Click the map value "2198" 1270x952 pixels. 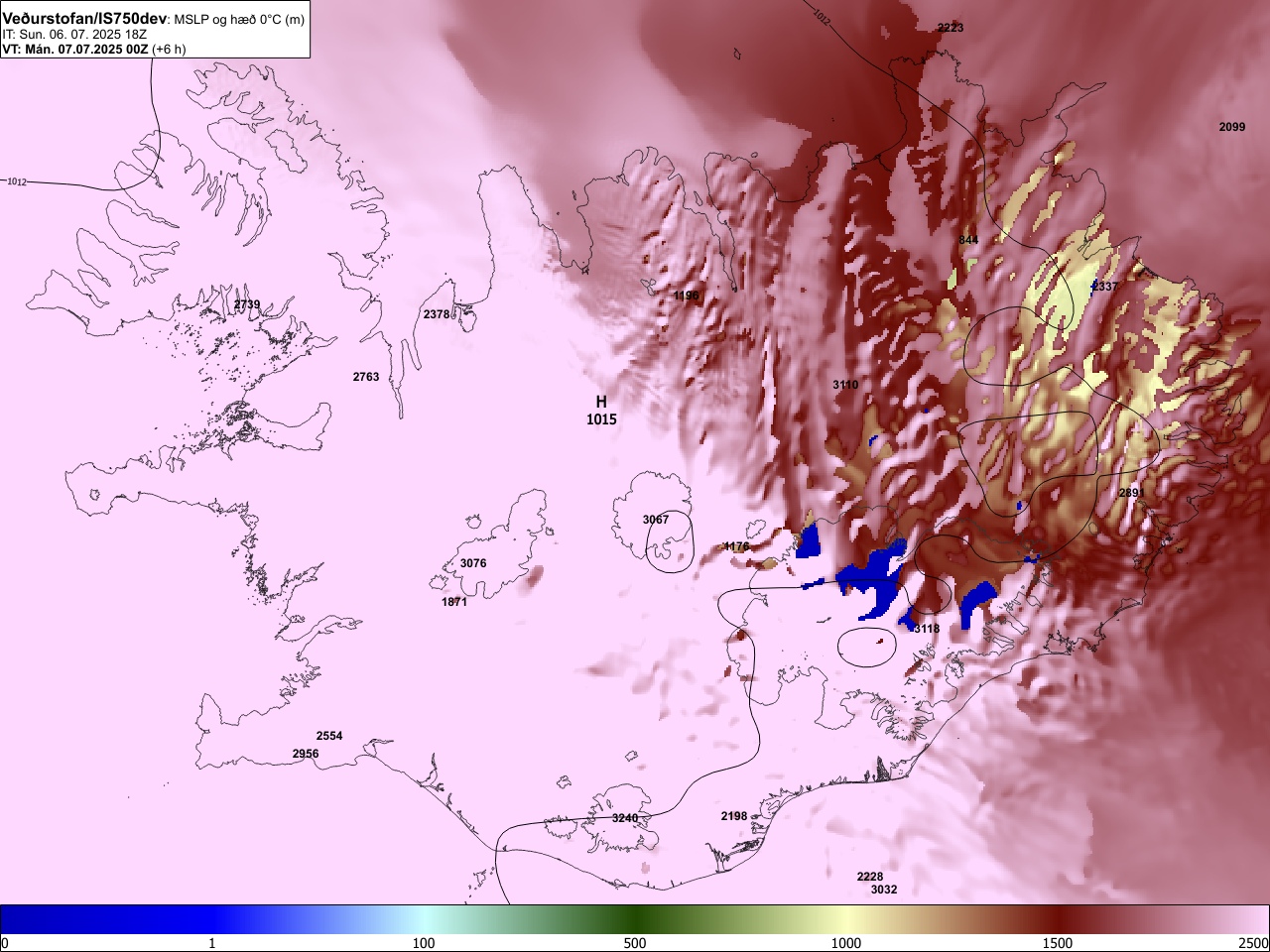click(x=734, y=816)
